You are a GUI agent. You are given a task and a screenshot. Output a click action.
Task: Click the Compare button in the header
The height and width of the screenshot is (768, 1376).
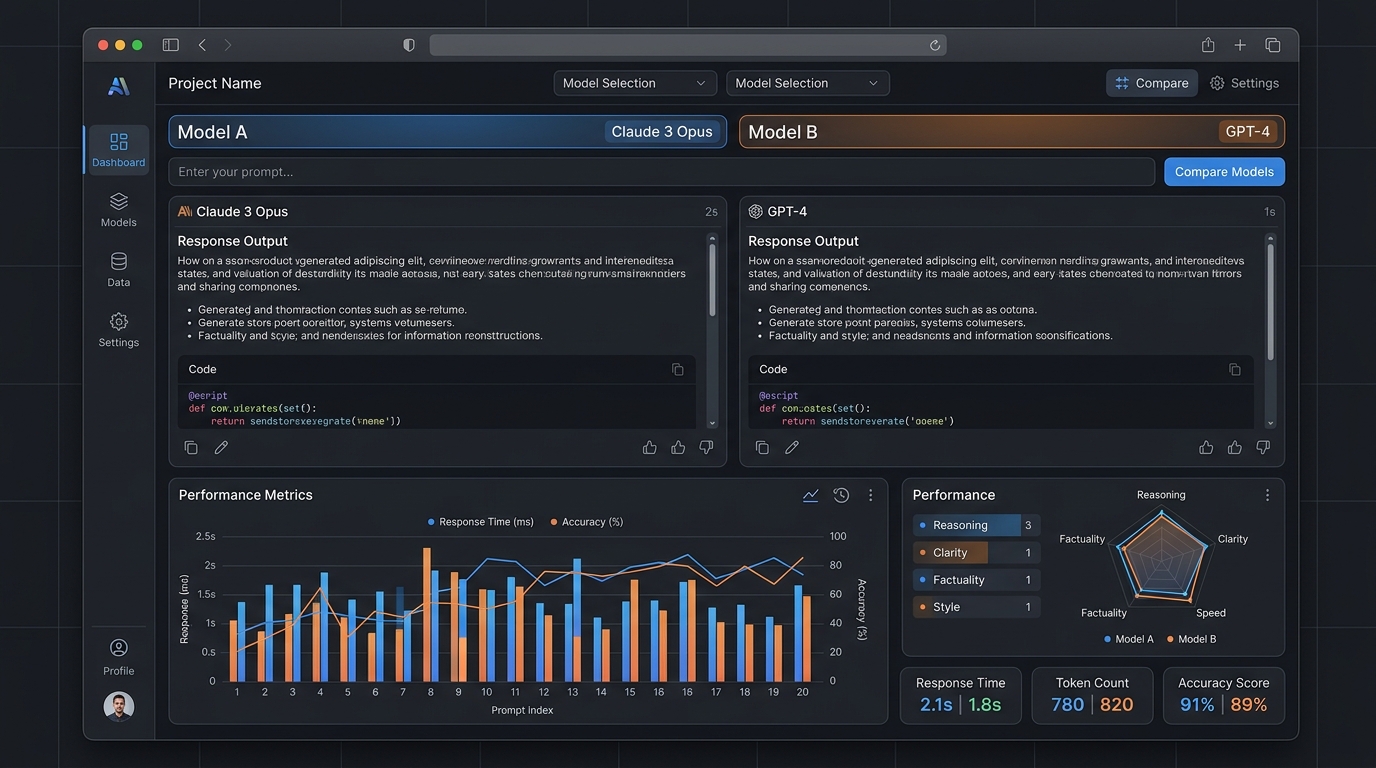tap(1152, 83)
